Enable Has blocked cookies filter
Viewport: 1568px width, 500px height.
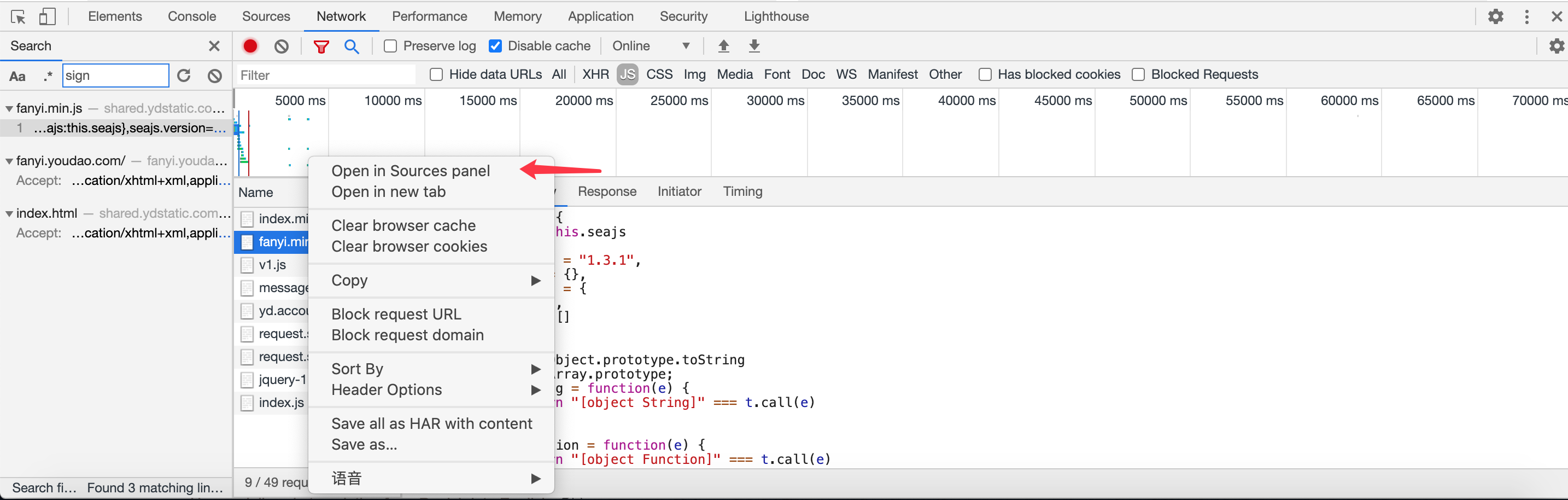pos(985,74)
